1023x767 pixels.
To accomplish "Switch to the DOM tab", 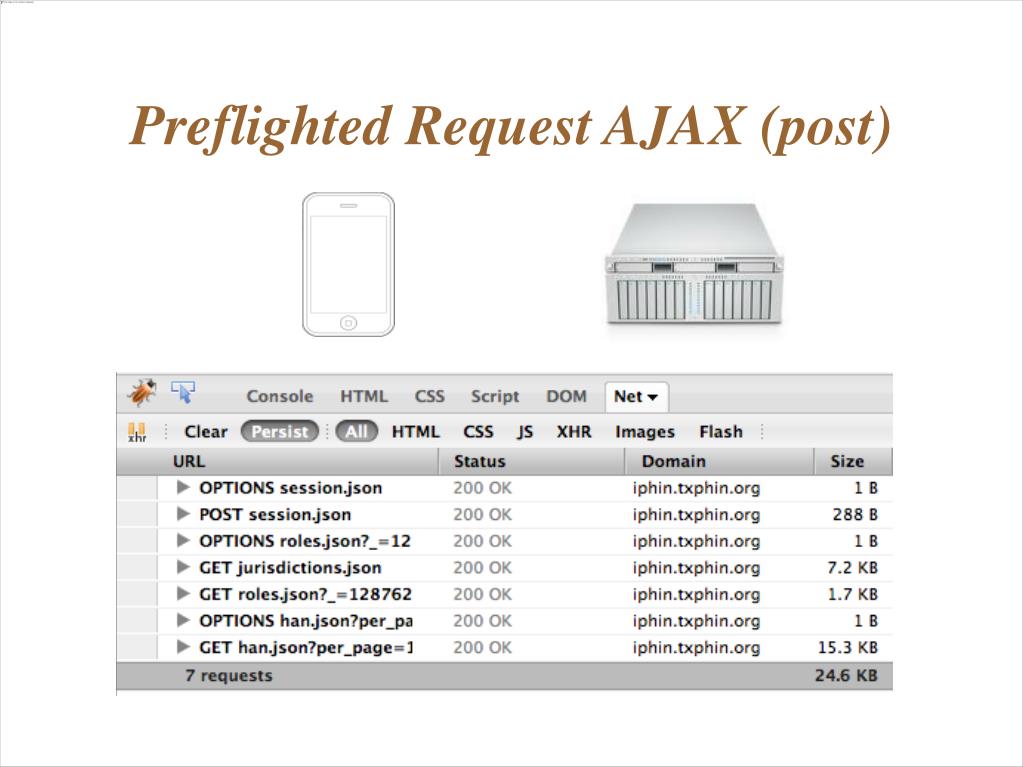I will 566,397.
